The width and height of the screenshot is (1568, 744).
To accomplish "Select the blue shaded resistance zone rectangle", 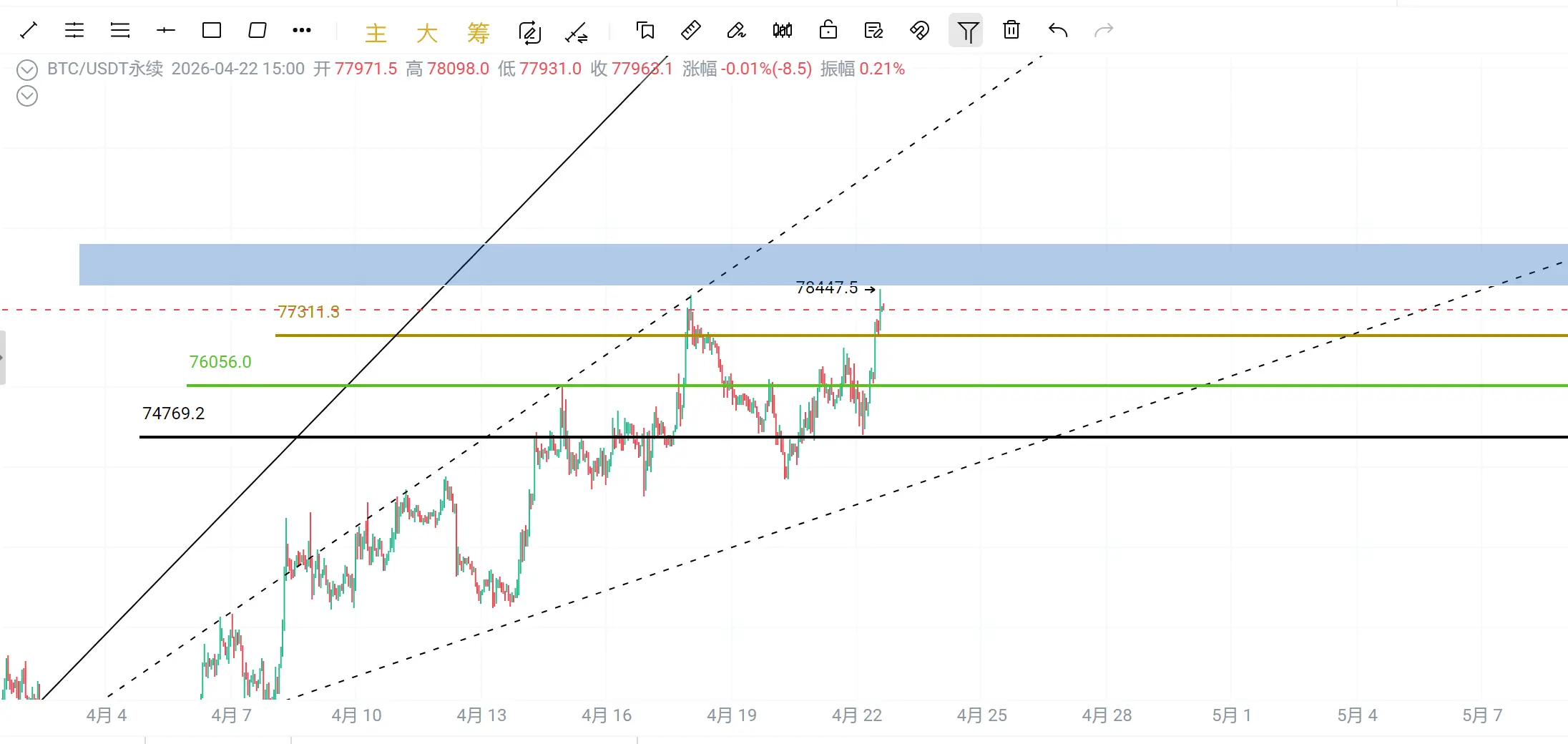I will click(823, 265).
